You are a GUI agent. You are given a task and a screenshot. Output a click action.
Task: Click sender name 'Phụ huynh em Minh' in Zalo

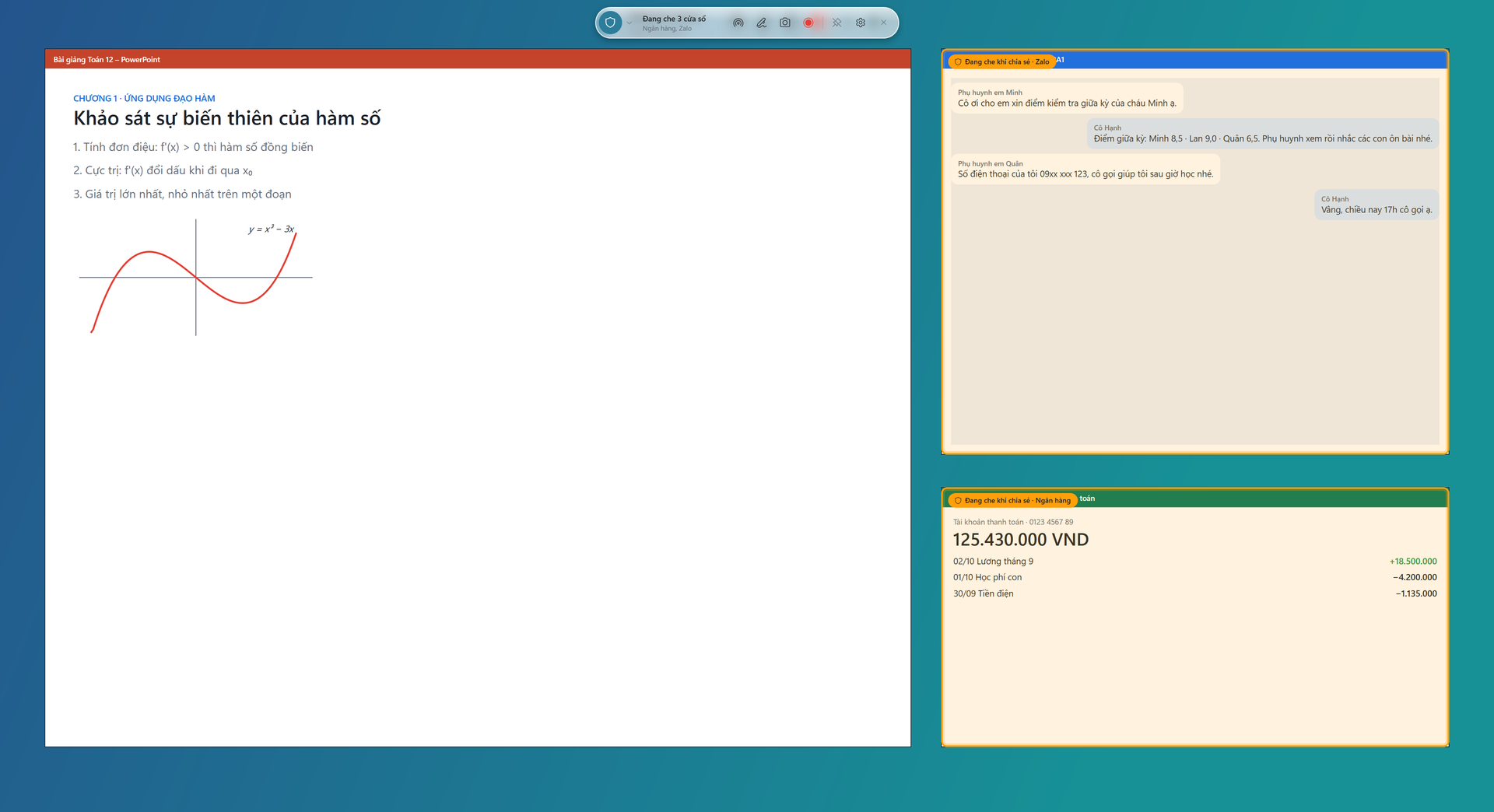click(x=990, y=93)
